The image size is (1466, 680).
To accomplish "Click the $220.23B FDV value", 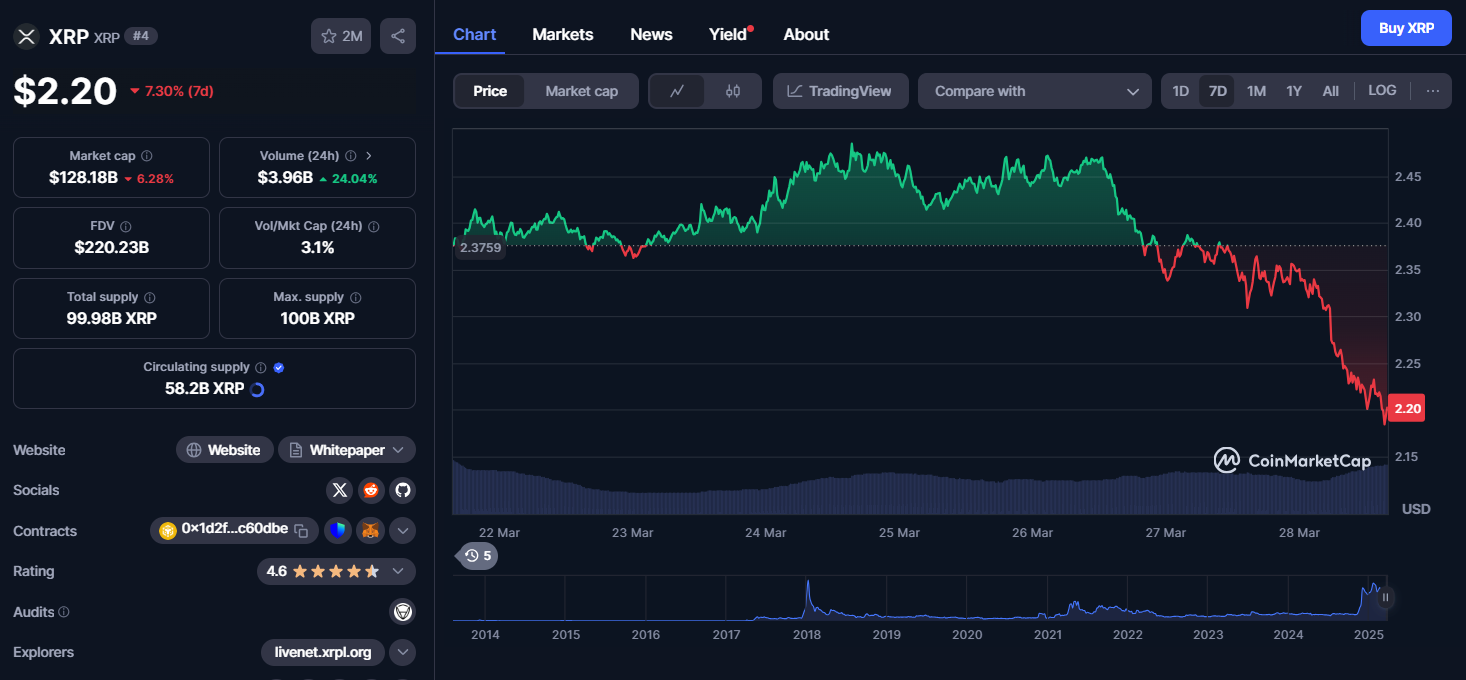I will [111, 247].
